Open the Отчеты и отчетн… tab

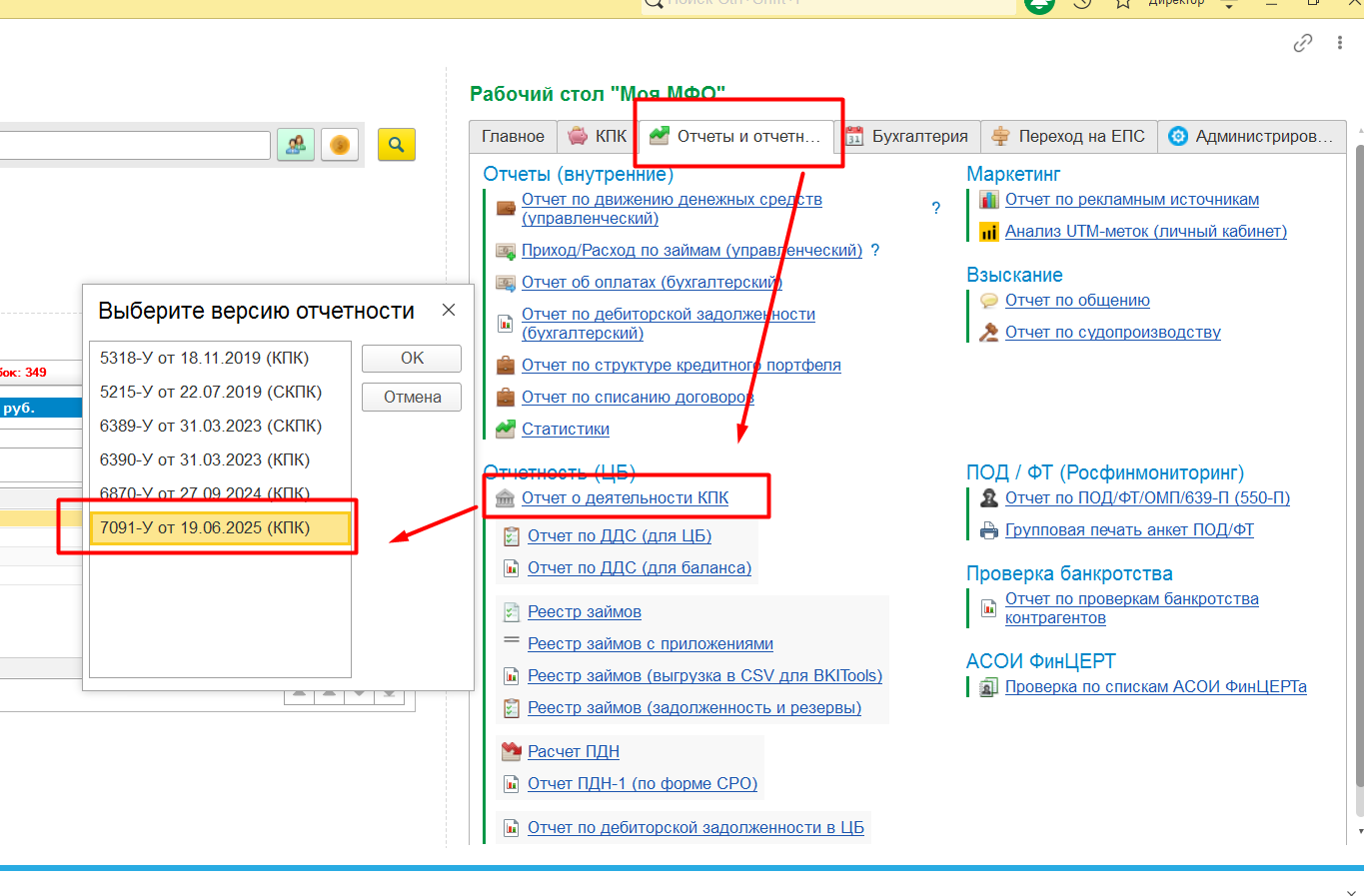coord(736,137)
